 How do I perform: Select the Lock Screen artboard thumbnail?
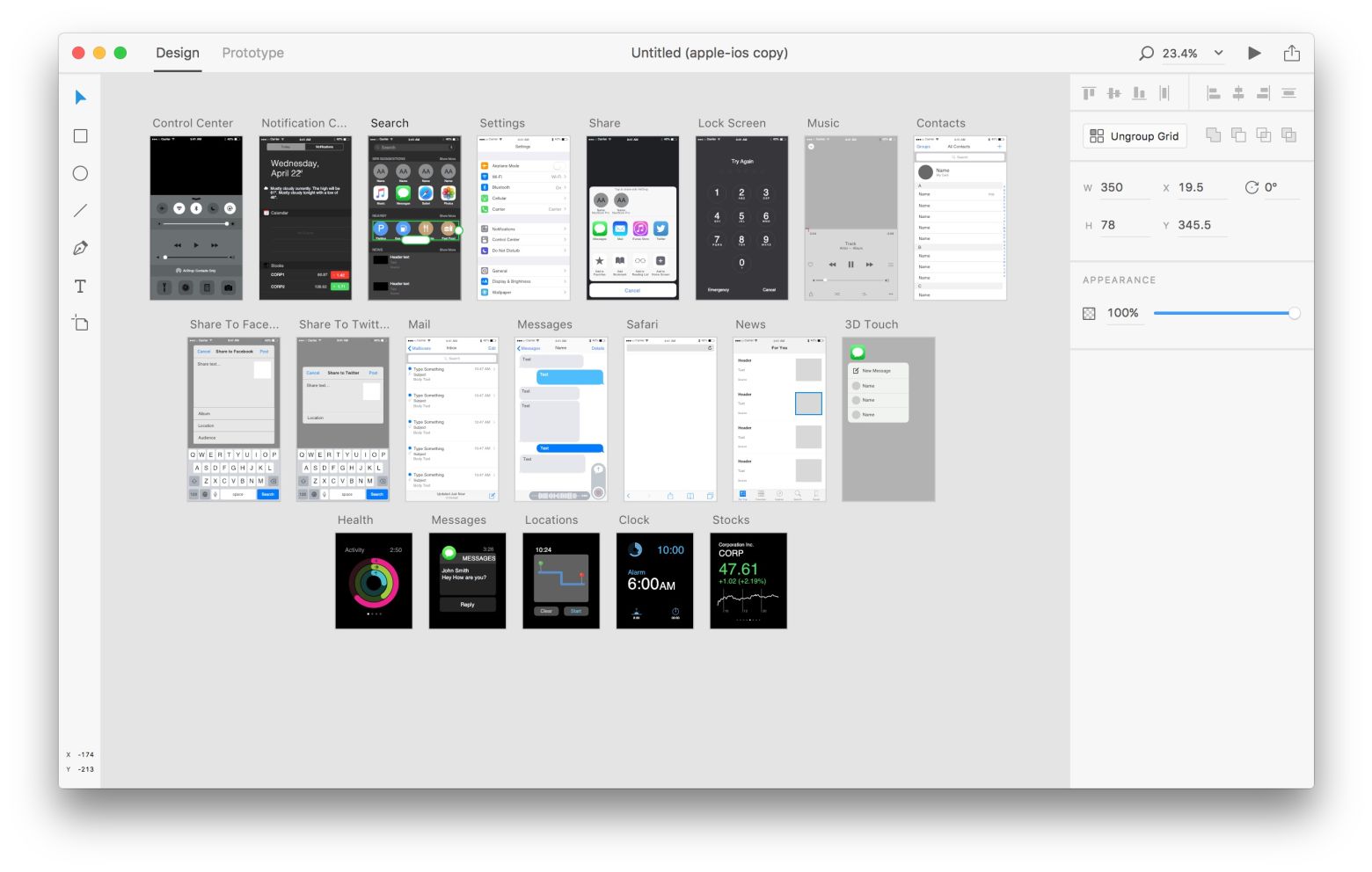click(741, 218)
